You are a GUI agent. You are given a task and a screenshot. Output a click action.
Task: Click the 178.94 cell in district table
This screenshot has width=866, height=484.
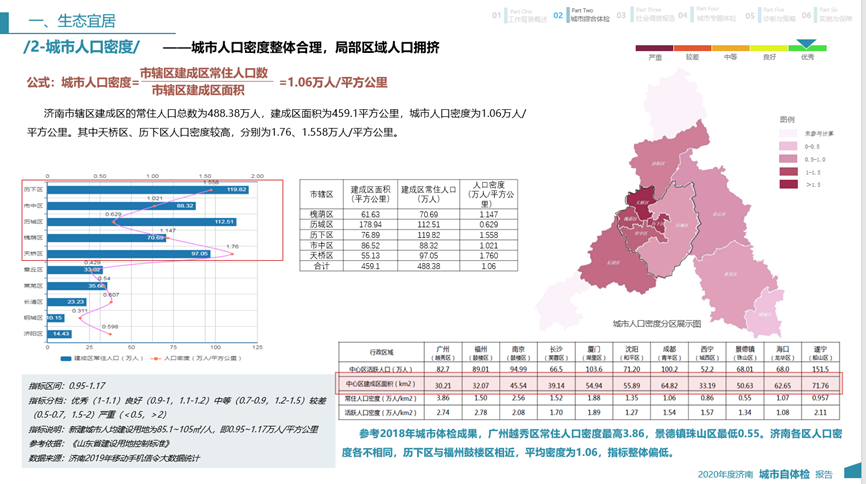pyautogui.click(x=371, y=225)
